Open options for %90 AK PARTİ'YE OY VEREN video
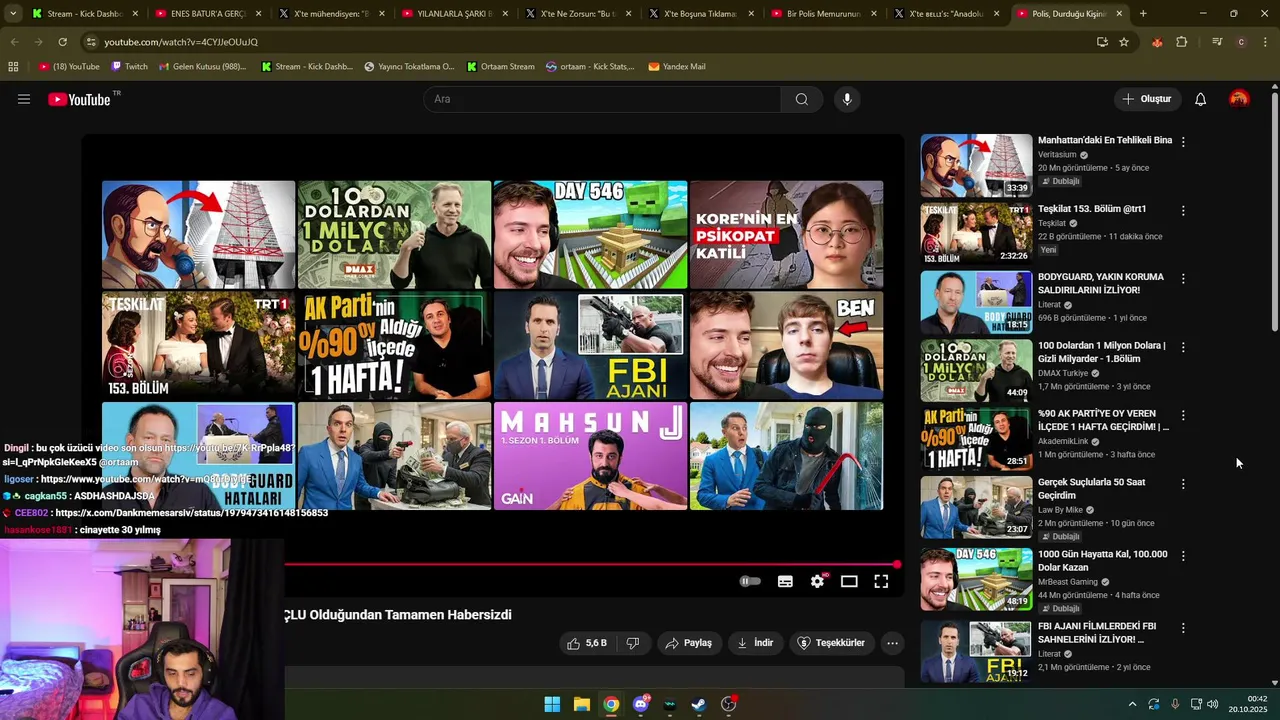 (1183, 415)
